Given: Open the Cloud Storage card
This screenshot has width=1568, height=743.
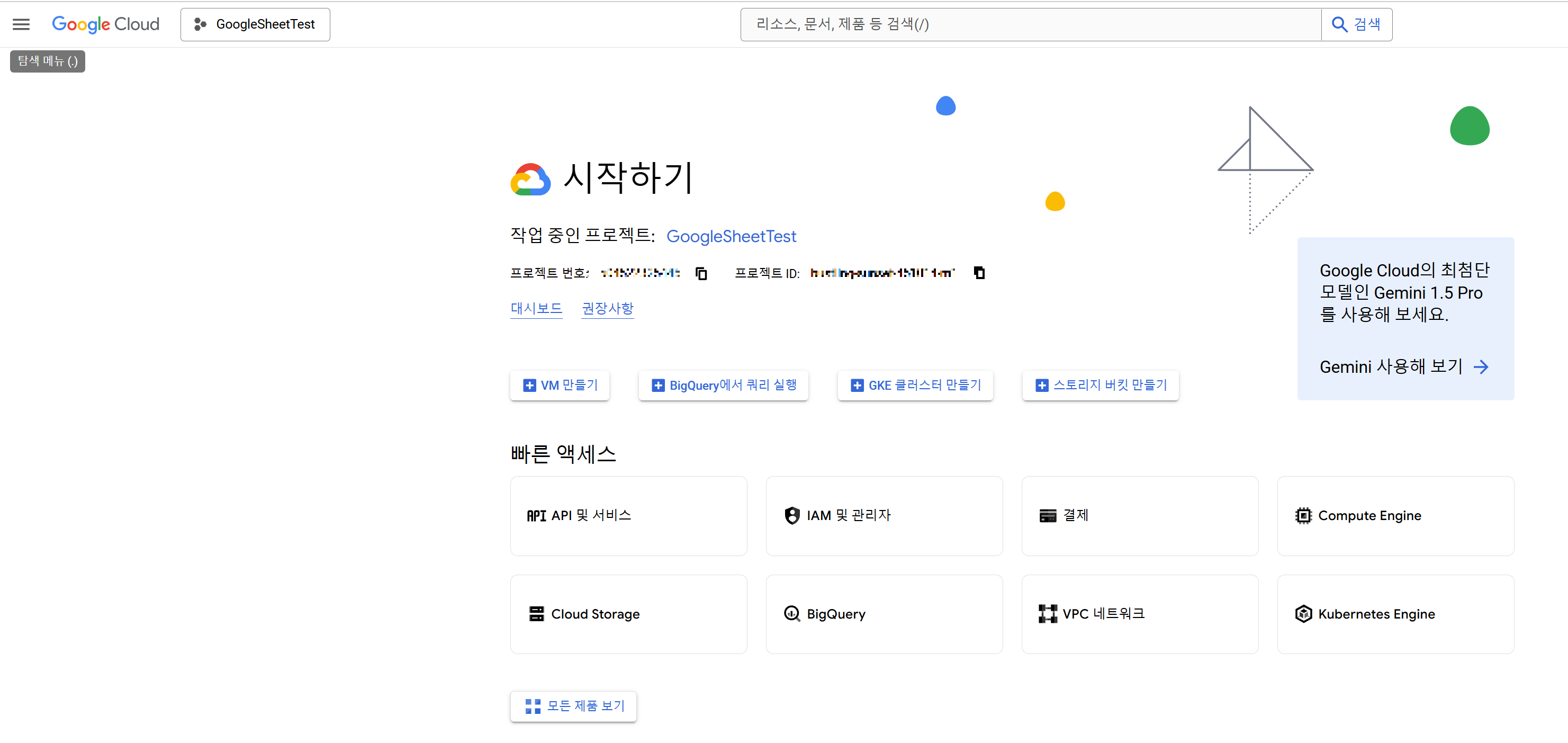Looking at the screenshot, I should click(x=628, y=614).
